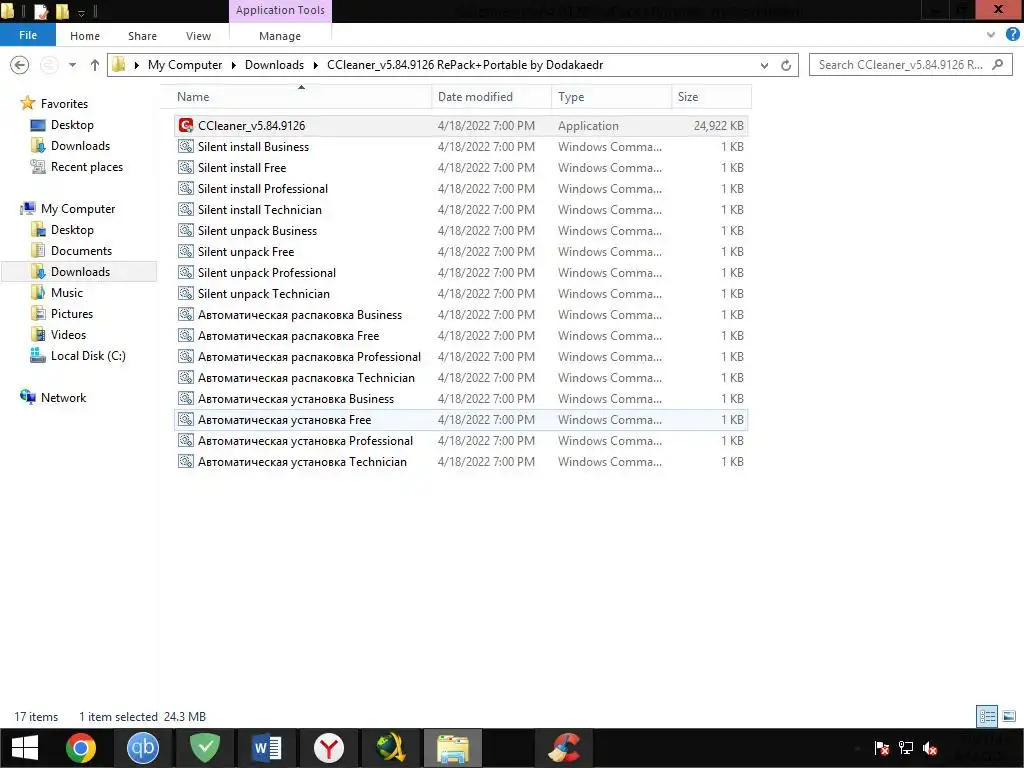
Task: Open the Share ribbon tab
Action: click(142, 36)
